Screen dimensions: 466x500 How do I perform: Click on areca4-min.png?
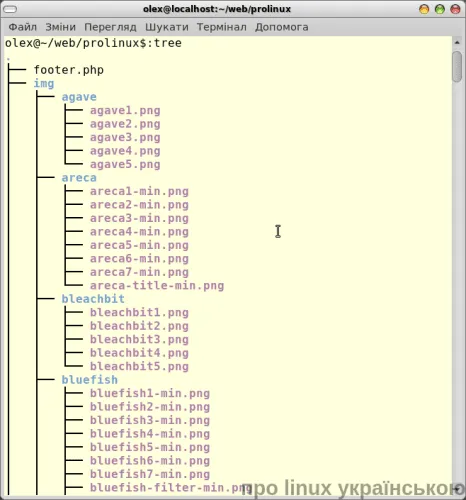pos(139,232)
